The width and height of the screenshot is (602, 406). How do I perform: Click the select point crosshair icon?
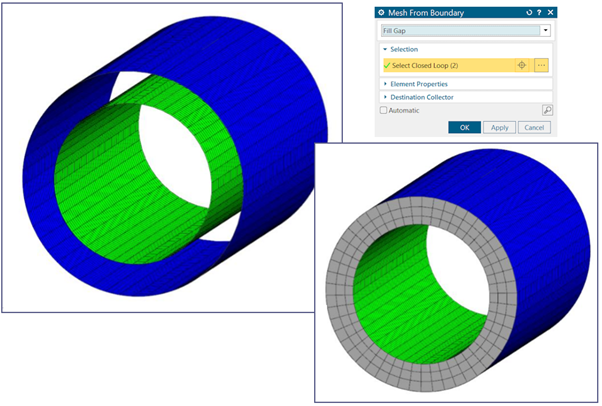521,65
